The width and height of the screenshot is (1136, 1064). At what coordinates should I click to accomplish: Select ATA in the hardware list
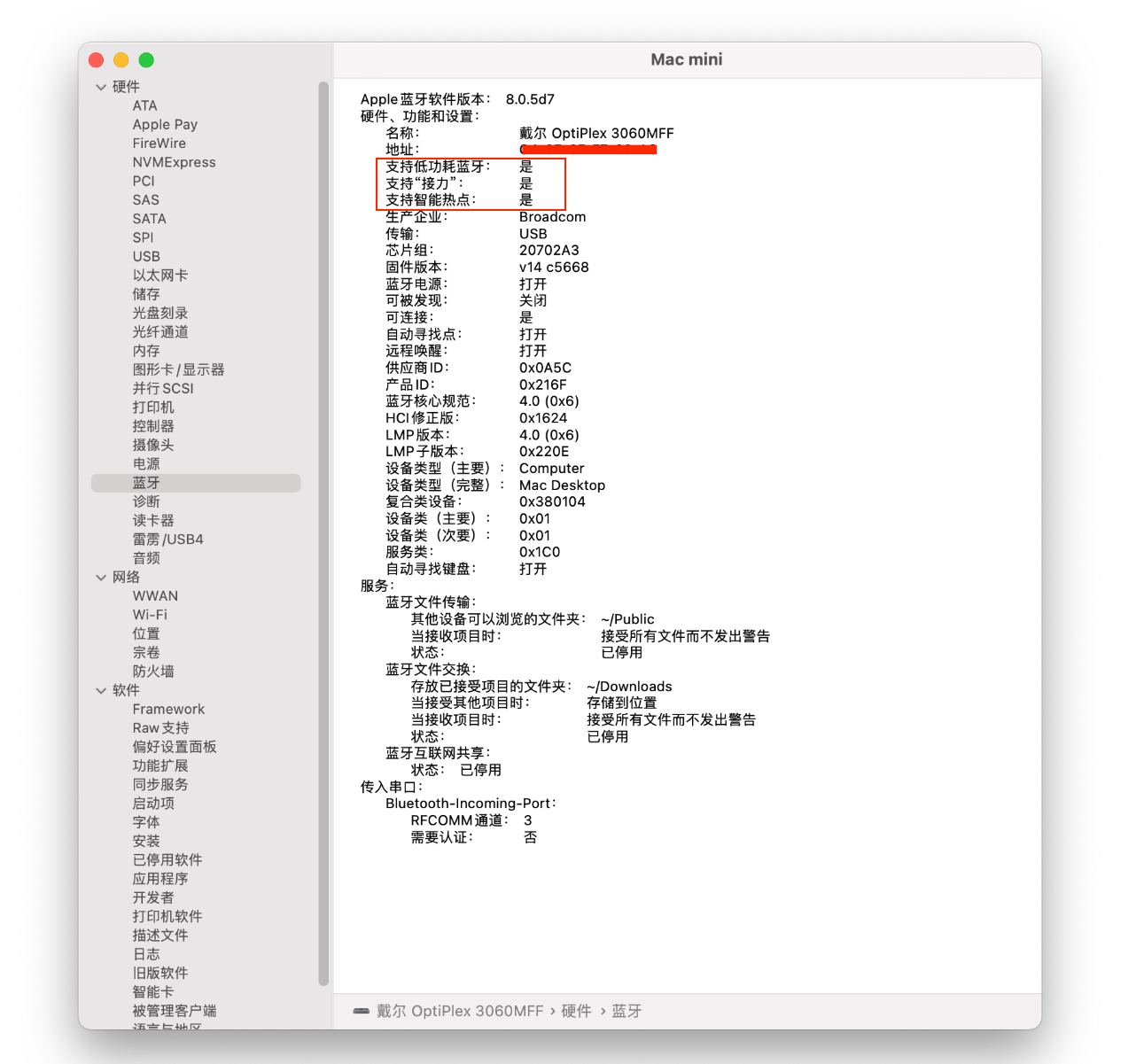[144, 105]
